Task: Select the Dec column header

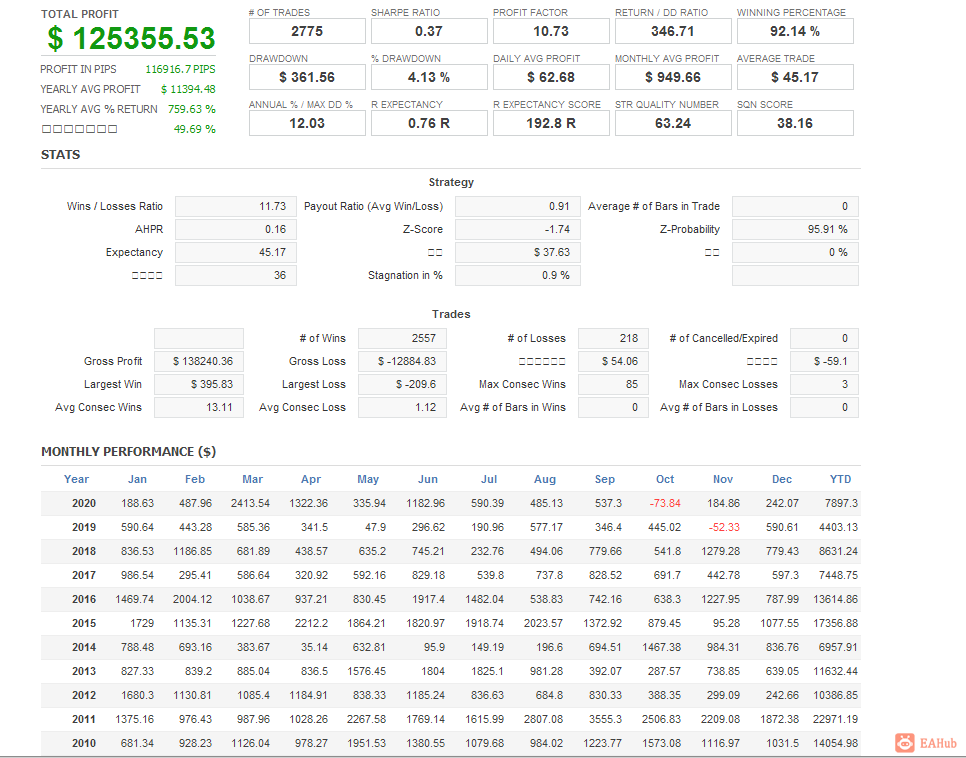Action: coord(782,479)
